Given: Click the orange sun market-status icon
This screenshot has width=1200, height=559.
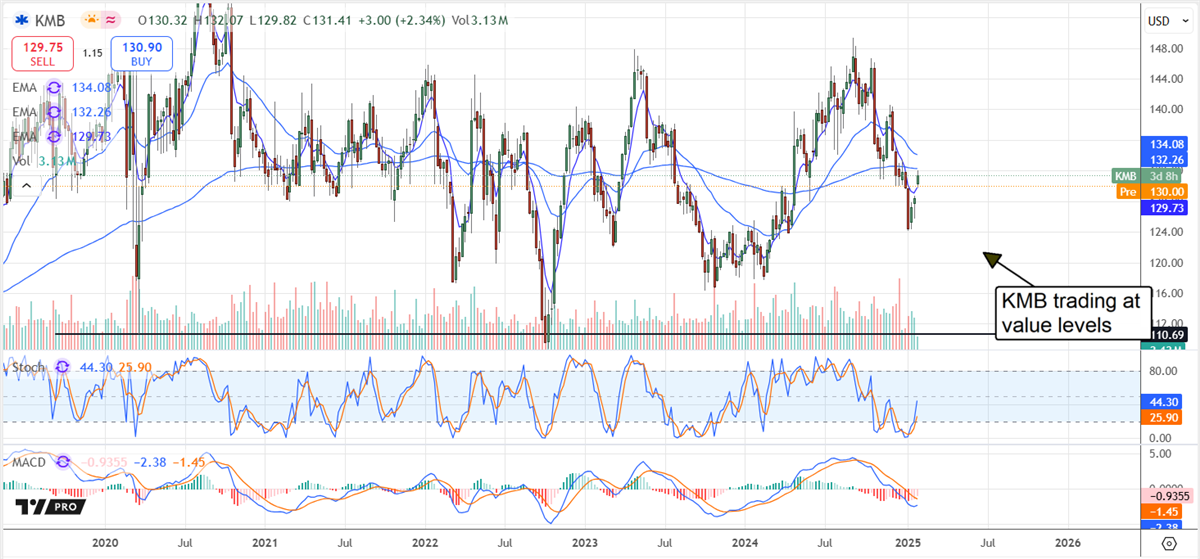Looking at the screenshot, I should 90,19.
